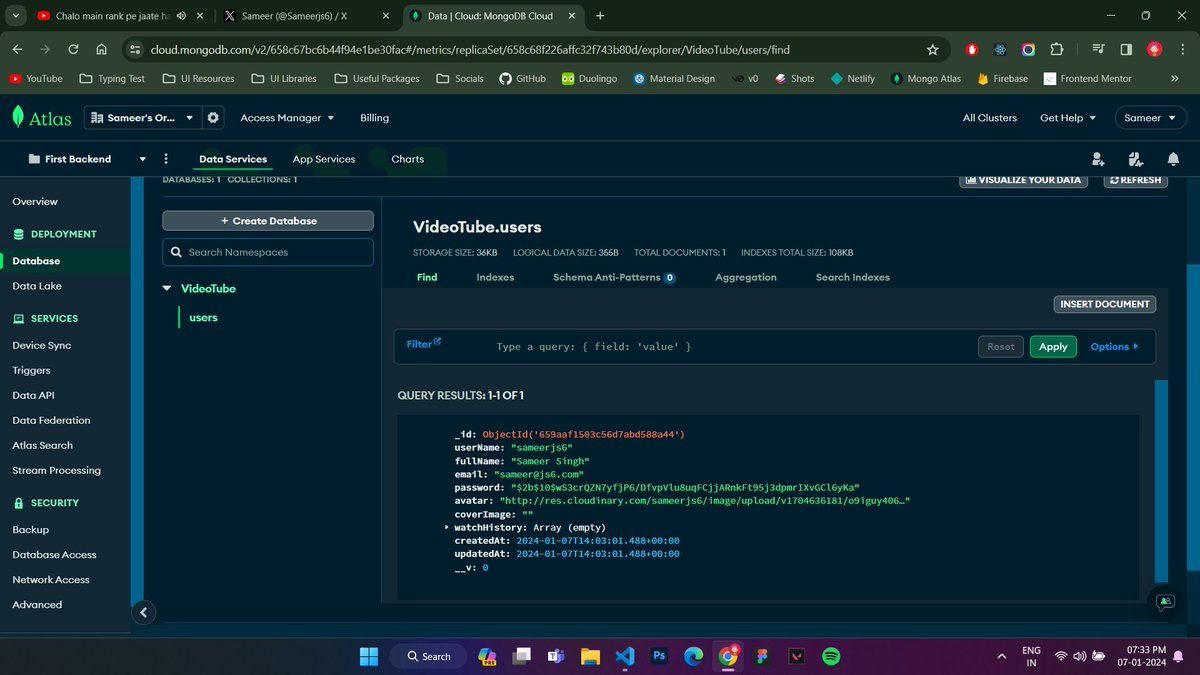Click the red ad blocker extension icon
Image resolution: width=1200 pixels, height=675 pixels.
(x=972, y=50)
